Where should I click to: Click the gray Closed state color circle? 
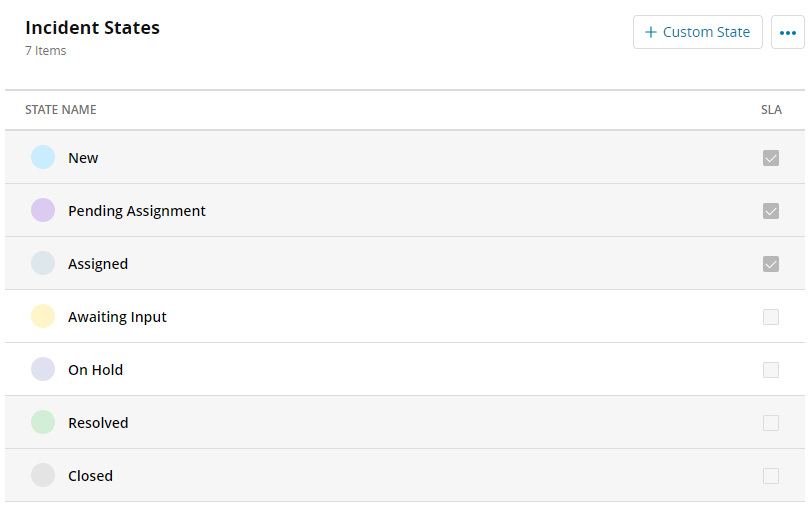[43, 475]
